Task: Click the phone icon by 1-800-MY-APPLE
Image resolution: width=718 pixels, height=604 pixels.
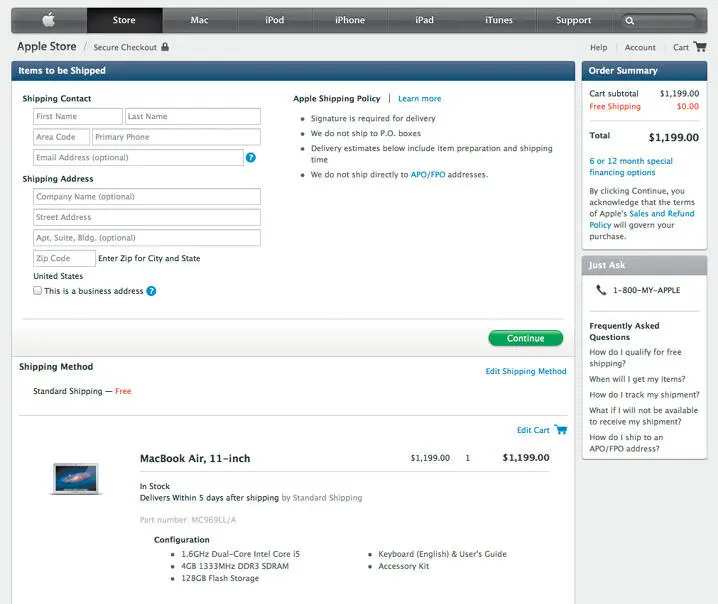Action: (x=601, y=290)
